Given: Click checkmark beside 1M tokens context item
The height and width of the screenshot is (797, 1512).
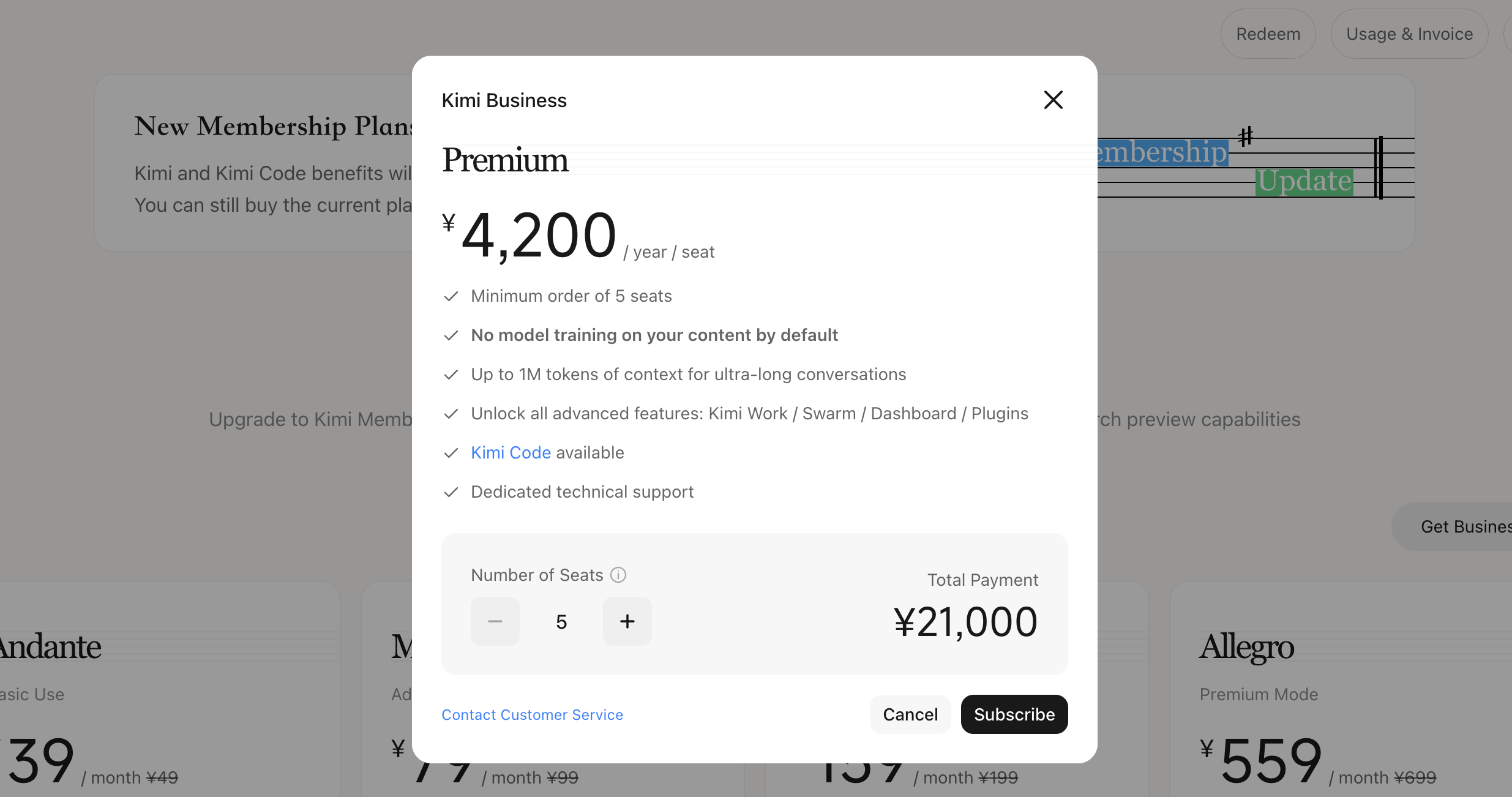Looking at the screenshot, I should [451, 375].
